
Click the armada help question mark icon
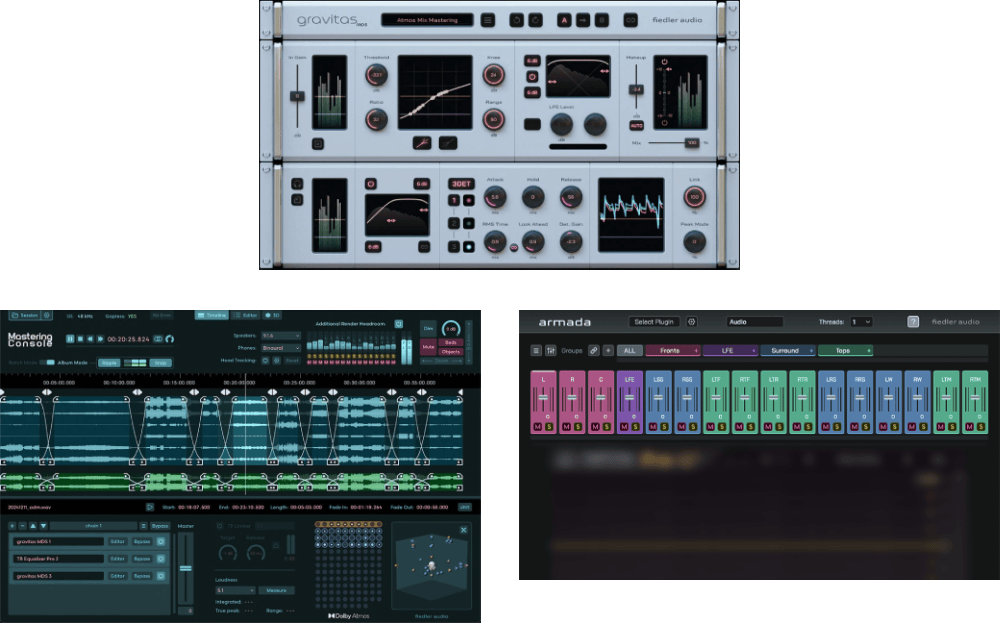913,322
